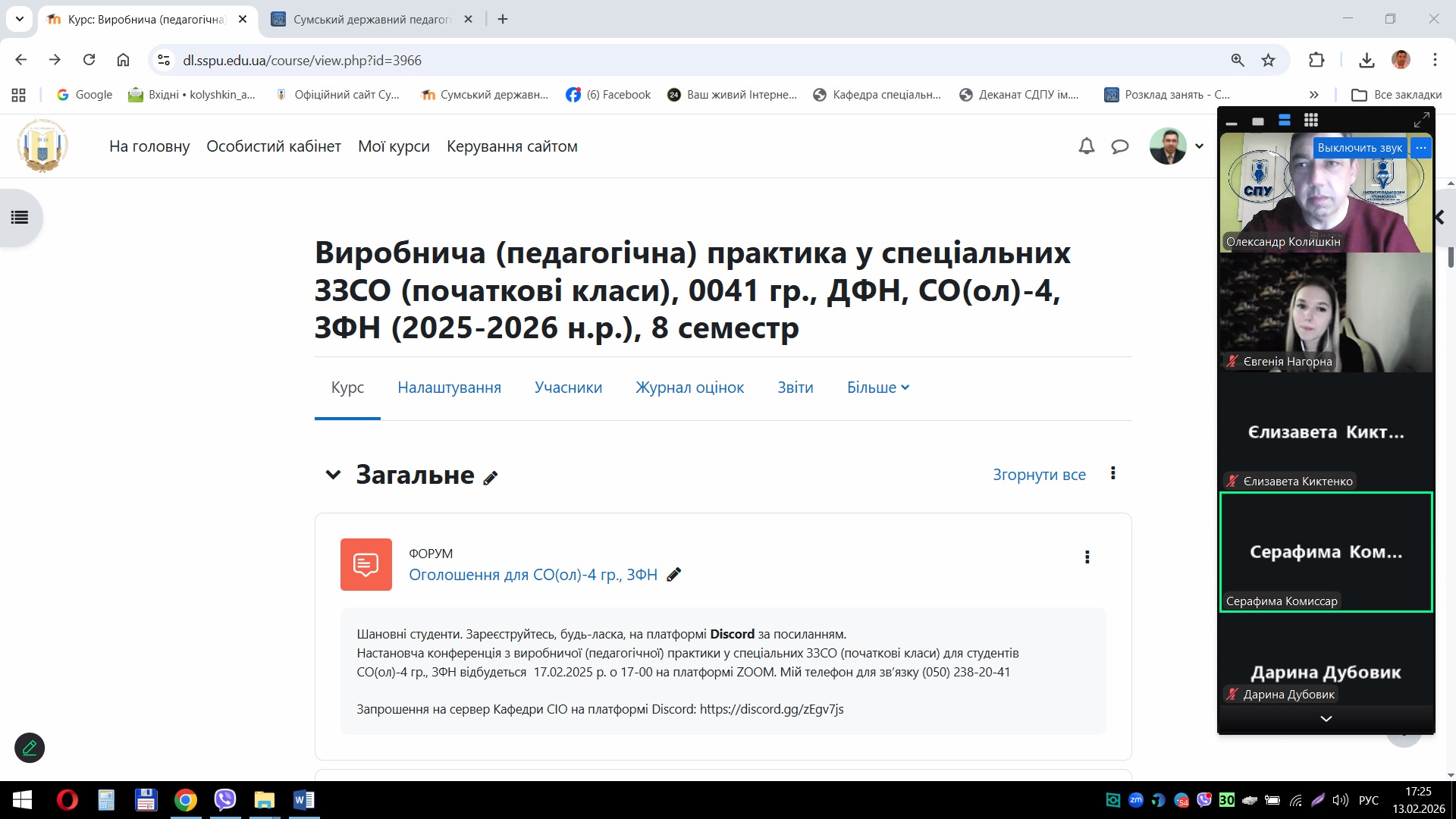Bookmark this page with the star icon
The image size is (1456, 819).
(1268, 60)
